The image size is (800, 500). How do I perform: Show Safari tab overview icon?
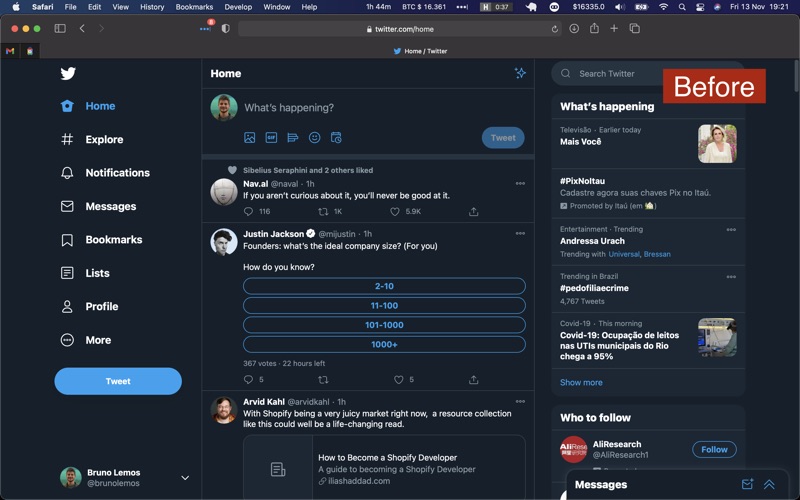click(x=635, y=29)
